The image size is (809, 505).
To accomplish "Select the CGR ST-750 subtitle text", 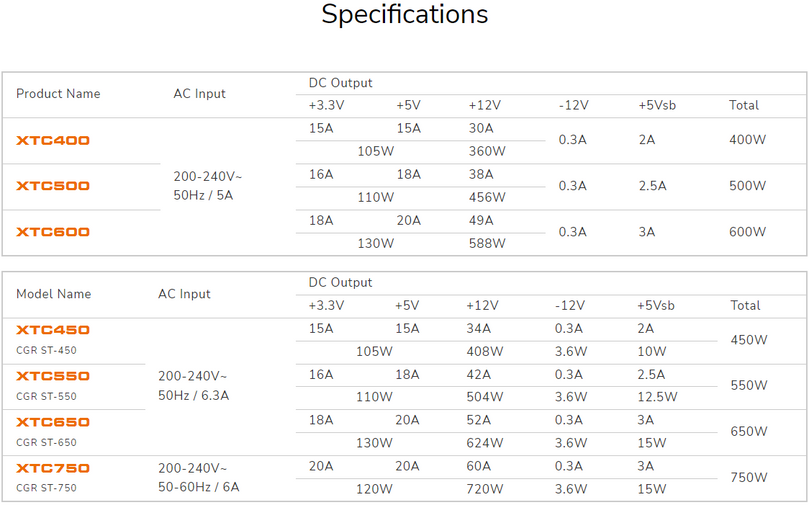I will tap(46, 488).
